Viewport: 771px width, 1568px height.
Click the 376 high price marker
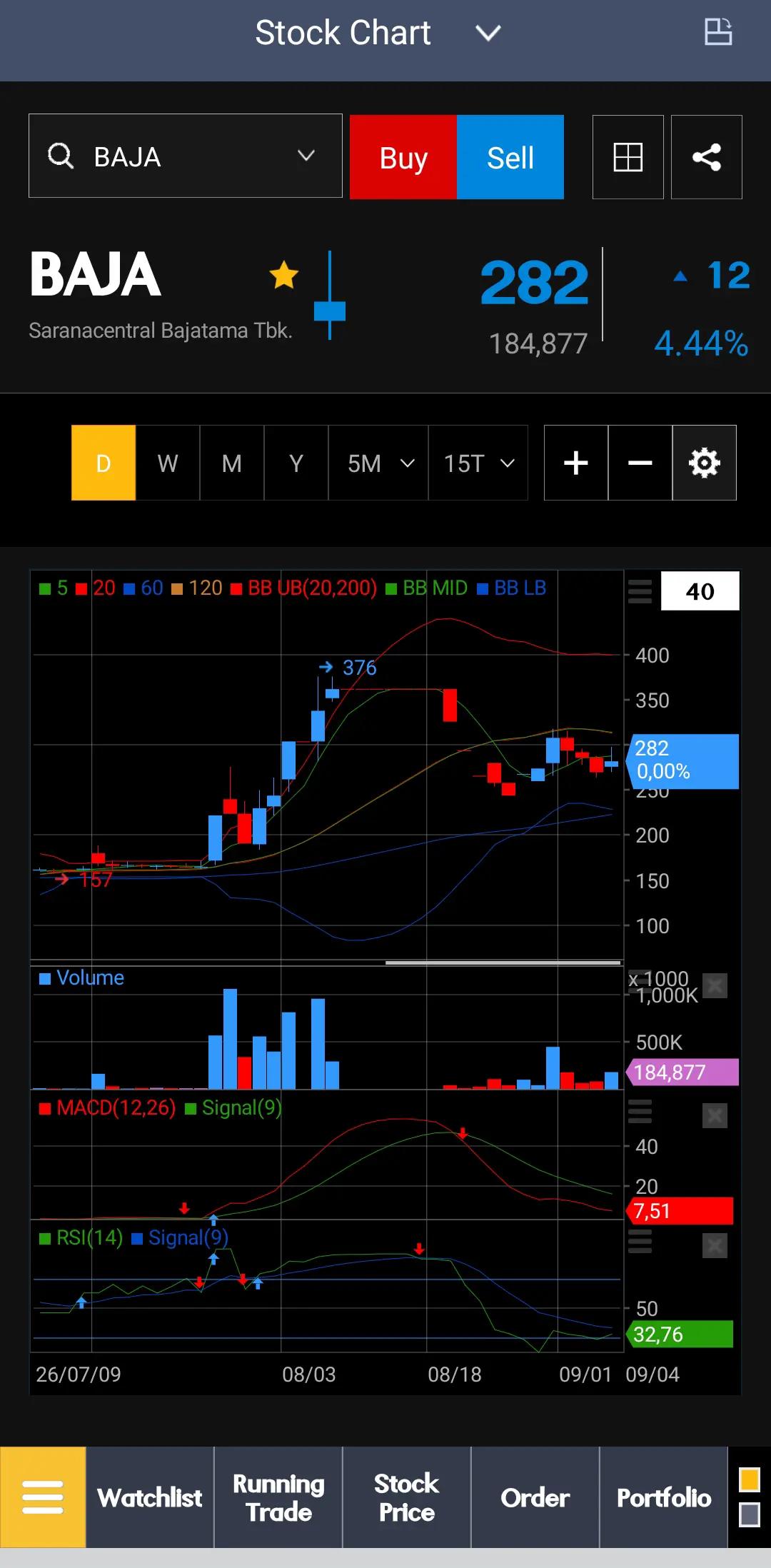click(x=348, y=668)
